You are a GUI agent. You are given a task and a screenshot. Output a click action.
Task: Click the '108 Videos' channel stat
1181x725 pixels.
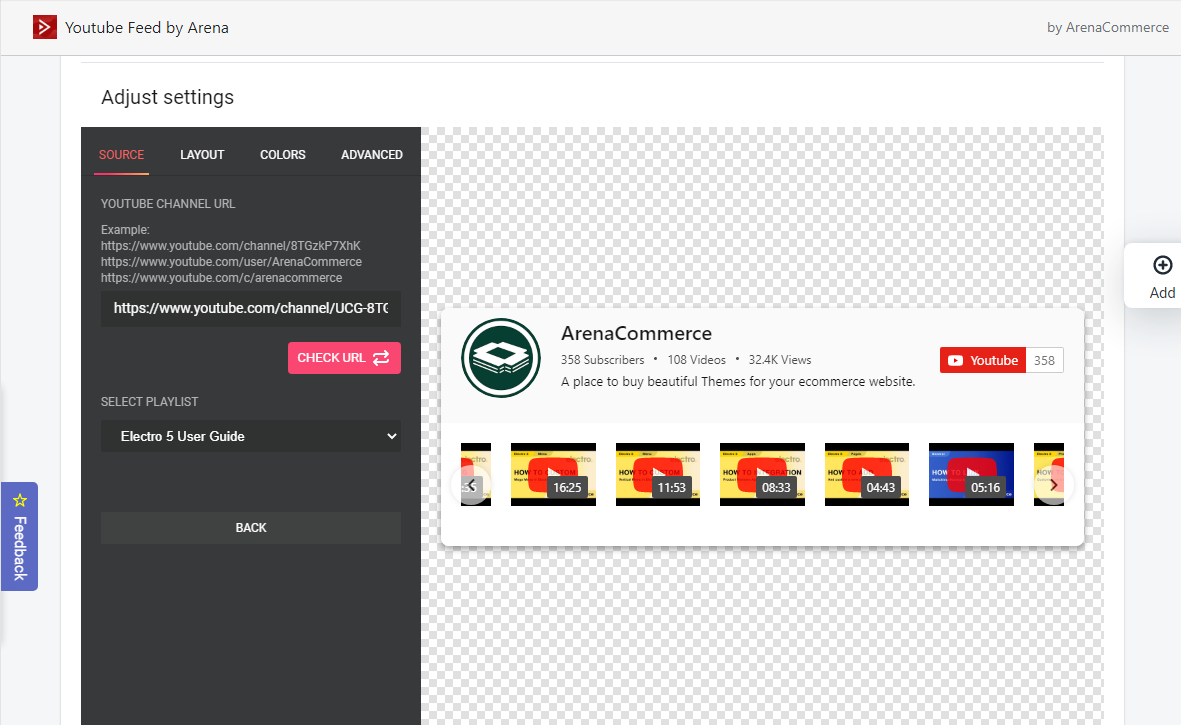(x=697, y=360)
